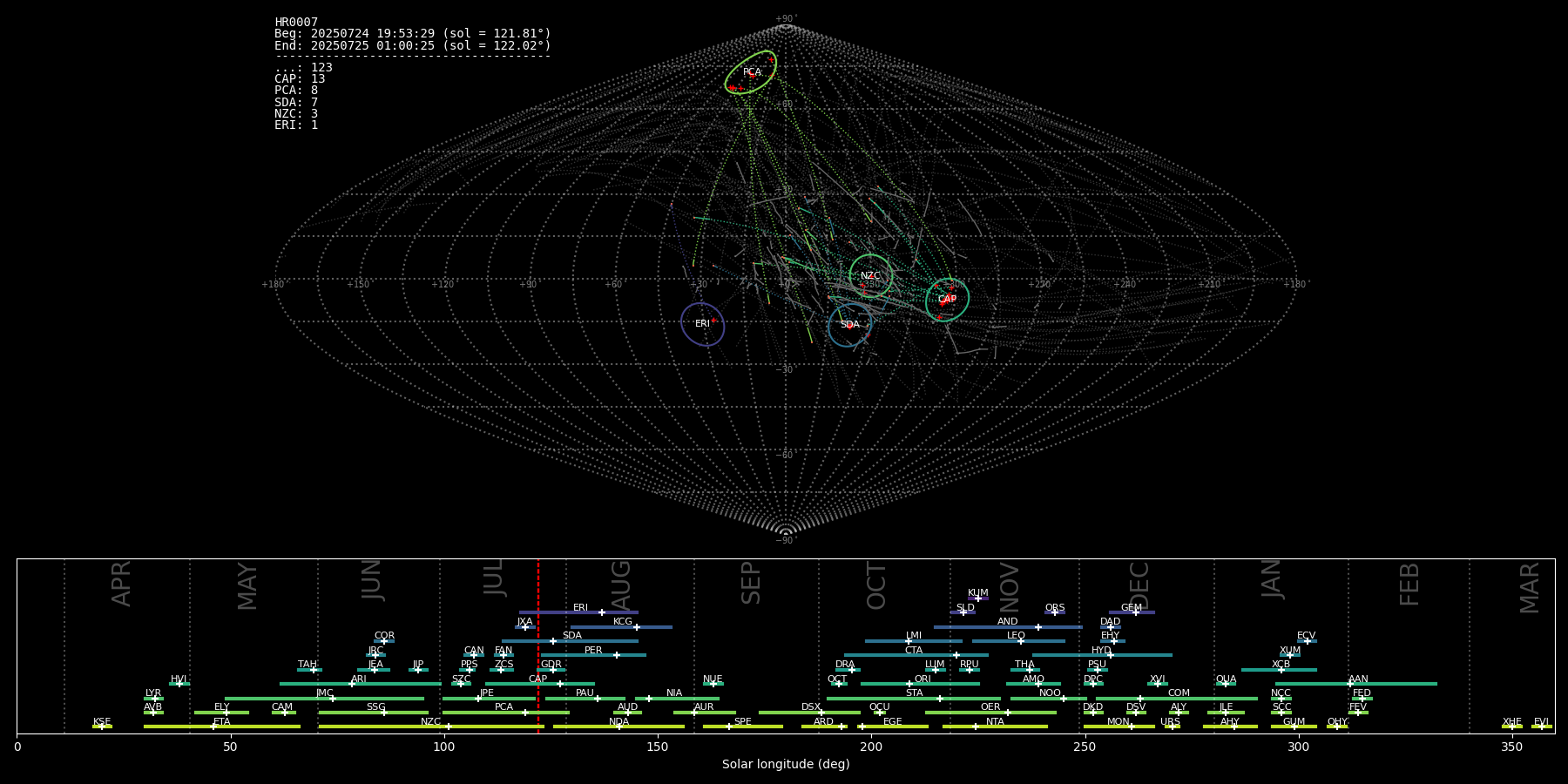Select the STA shower bar in timeline
The image size is (1568, 784).
click(x=914, y=699)
